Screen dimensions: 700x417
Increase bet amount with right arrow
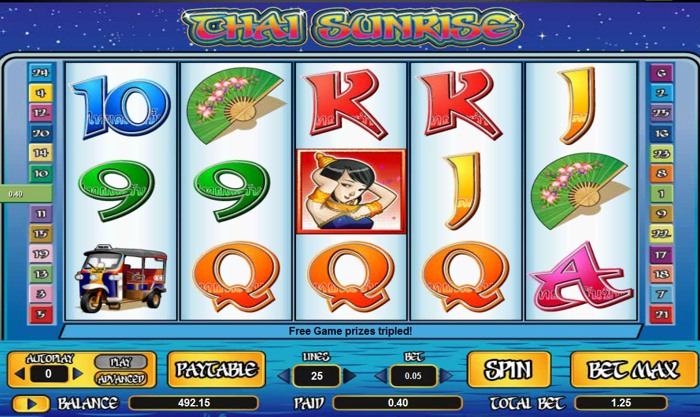click(x=446, y=376)
